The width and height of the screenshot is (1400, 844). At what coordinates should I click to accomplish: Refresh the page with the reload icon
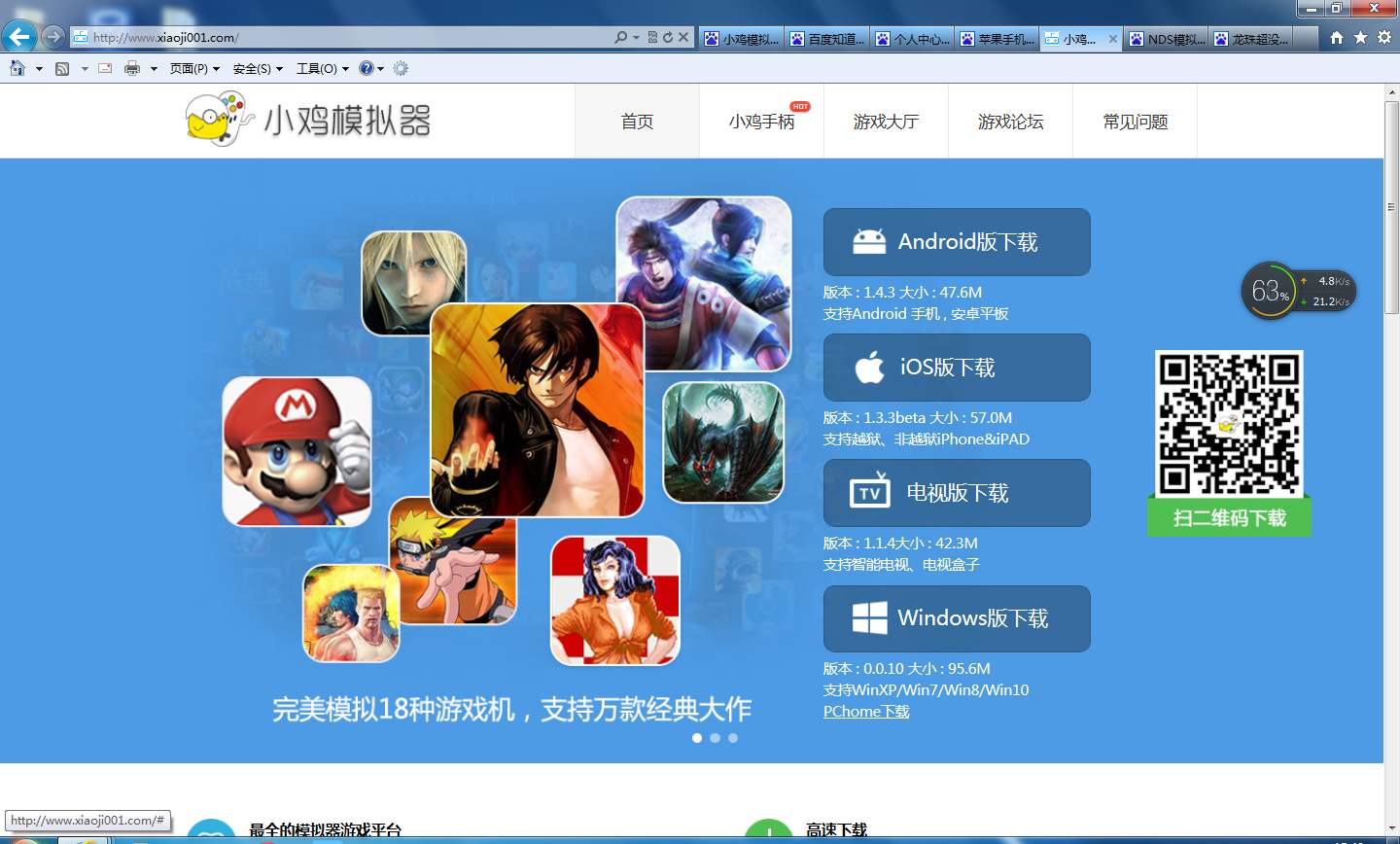tap(668, 38)
